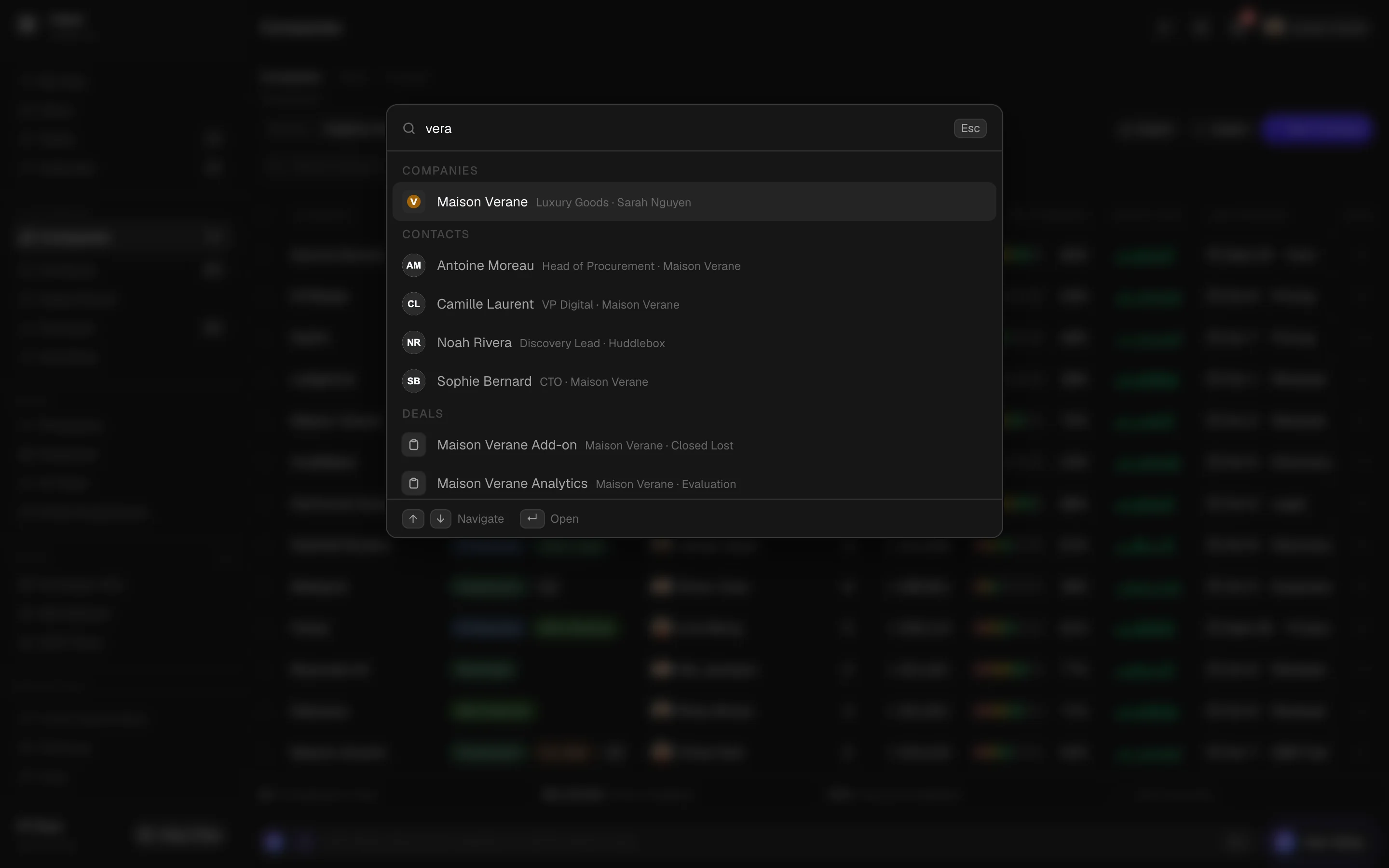
Task: Click the Luxury Goods · Sarah Nguyen subtitle
Action: click(613, 203)
